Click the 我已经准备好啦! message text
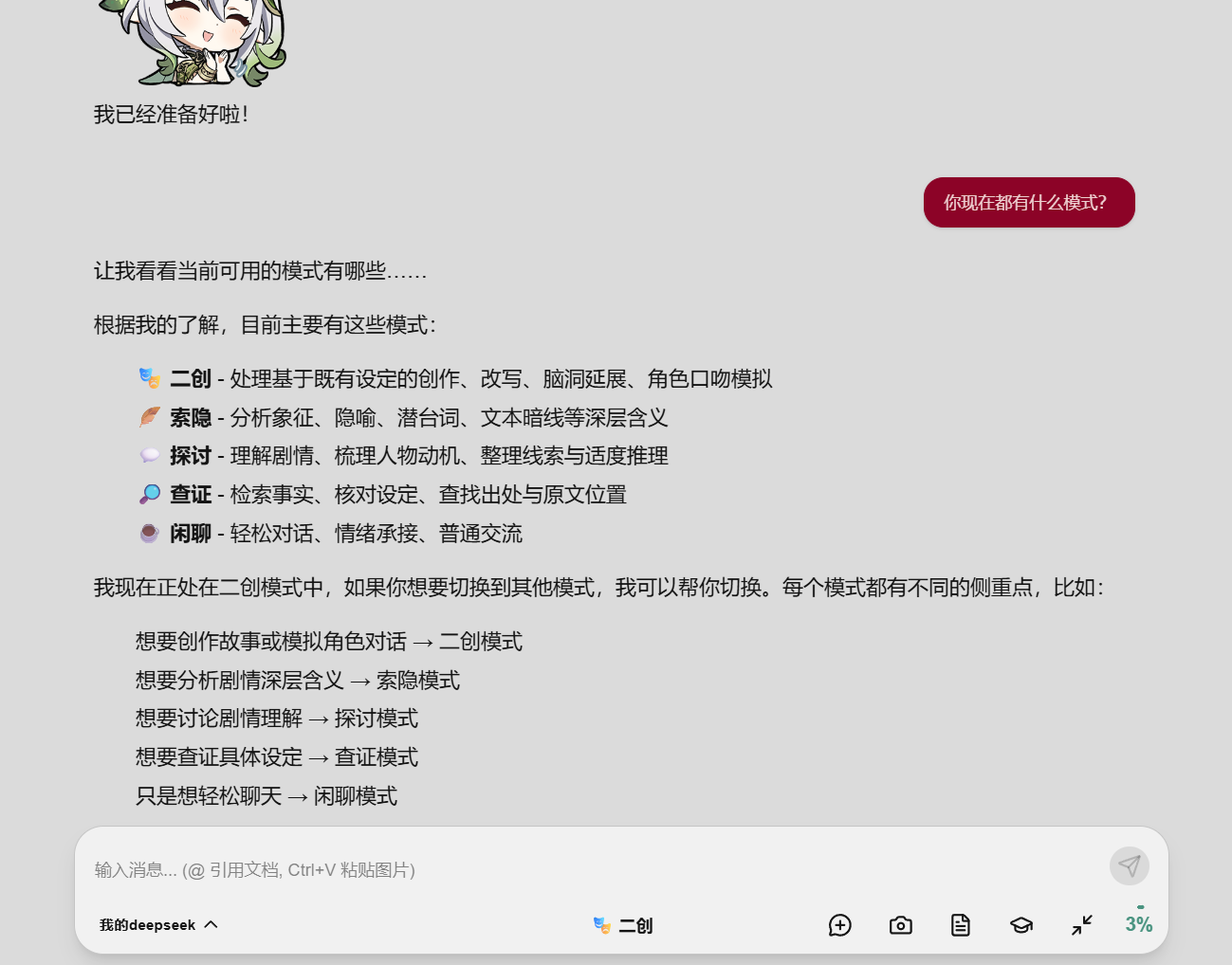Screen dimensions: 1232x965 click(x=172, y=115)
